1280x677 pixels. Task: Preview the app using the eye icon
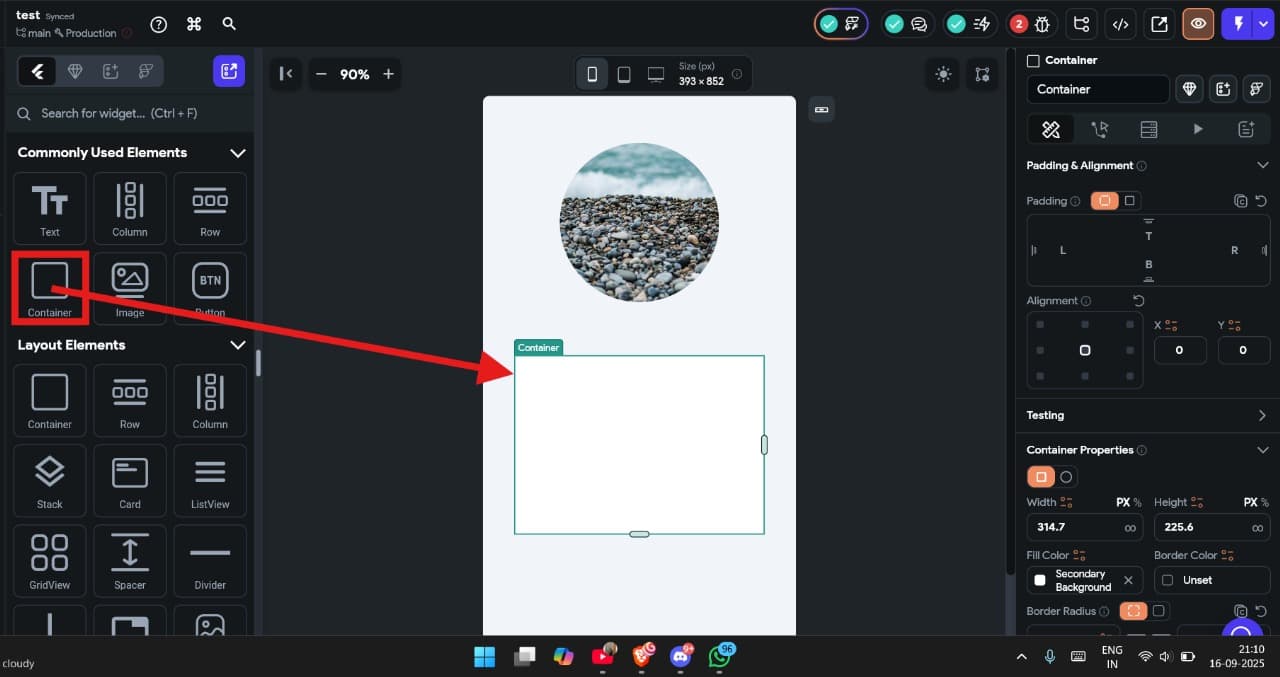1198,23
